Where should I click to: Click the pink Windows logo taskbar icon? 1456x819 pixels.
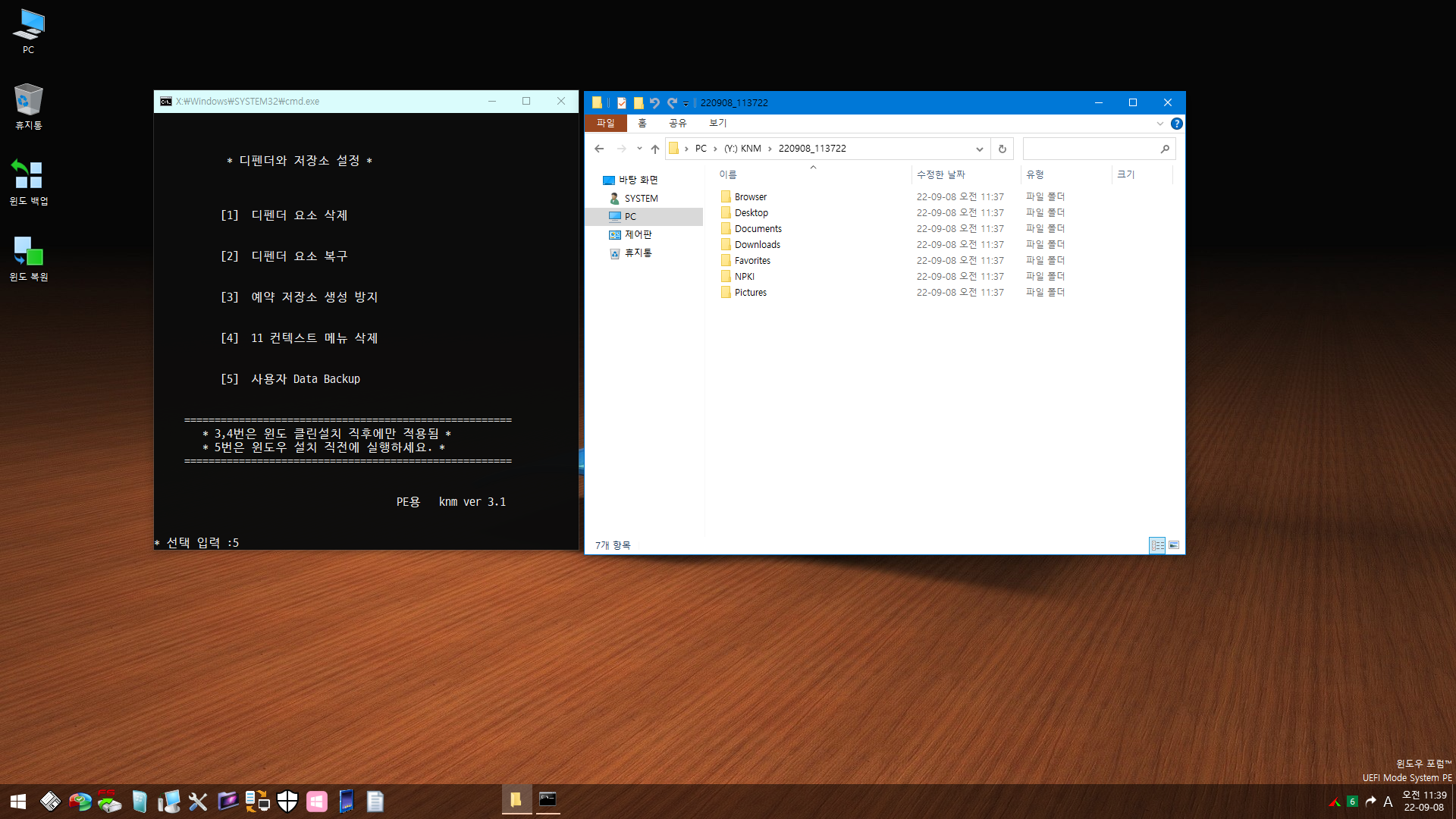click(317, 802)
